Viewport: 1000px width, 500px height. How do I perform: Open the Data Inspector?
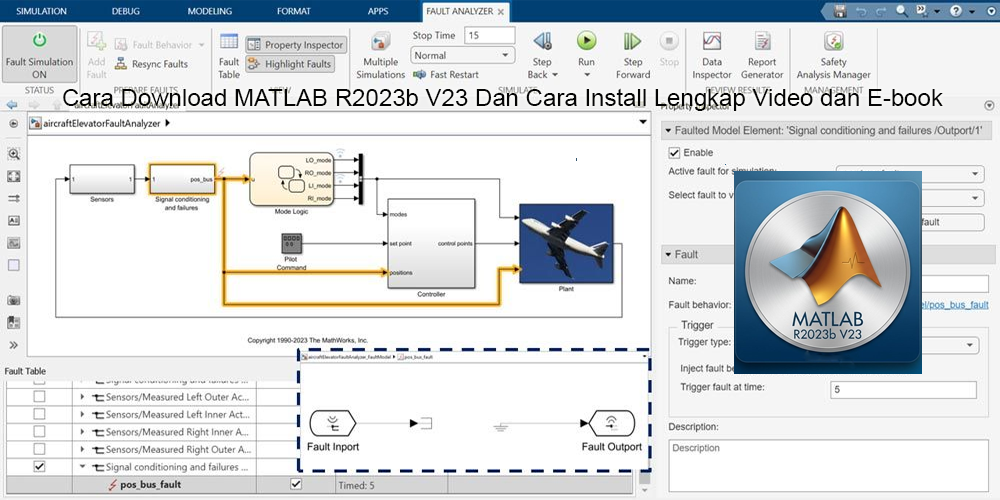coord(712,55)
